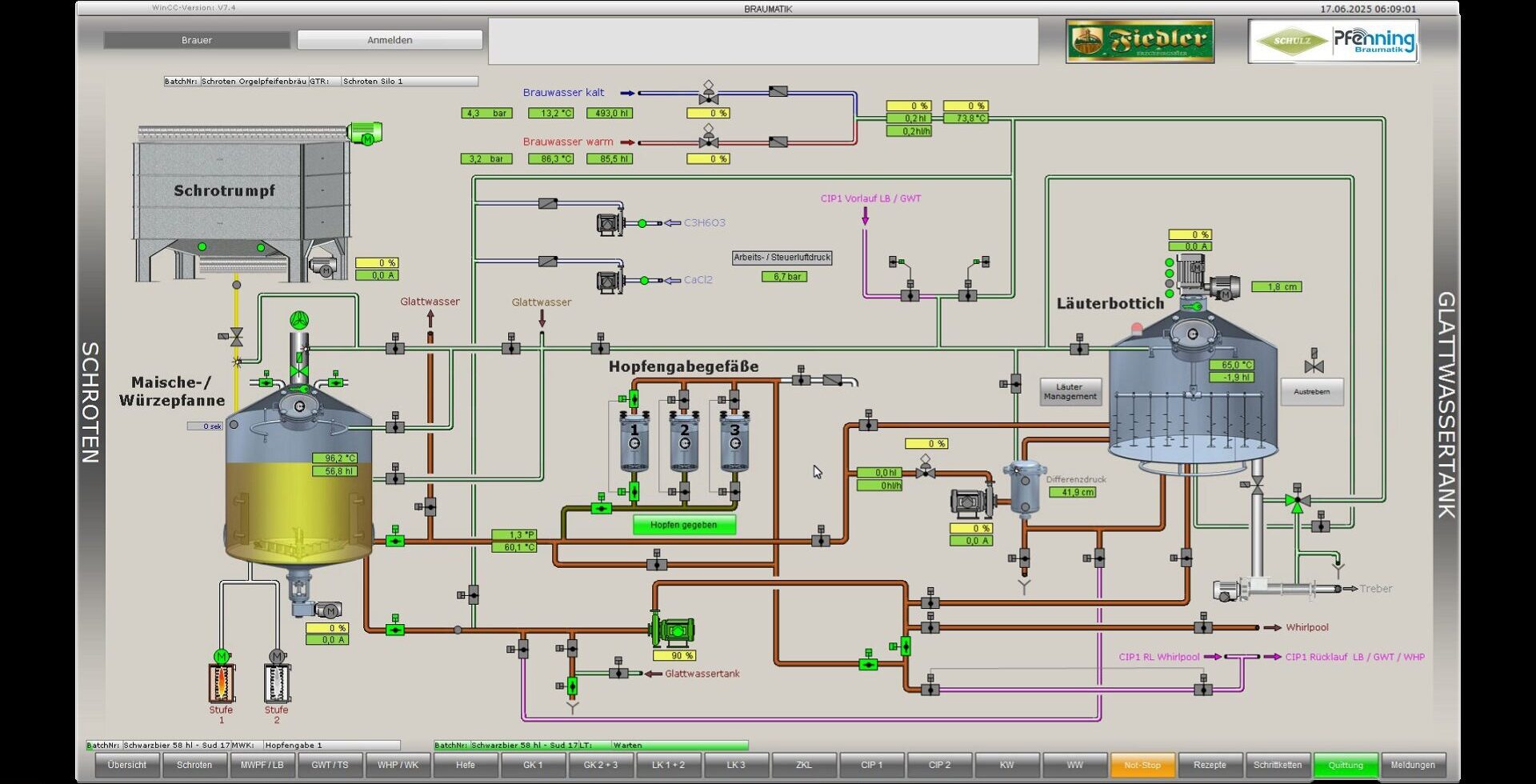1536x784 pixels.
Task: Click the green wort transfer pump icon
Action: pos(674,631)
